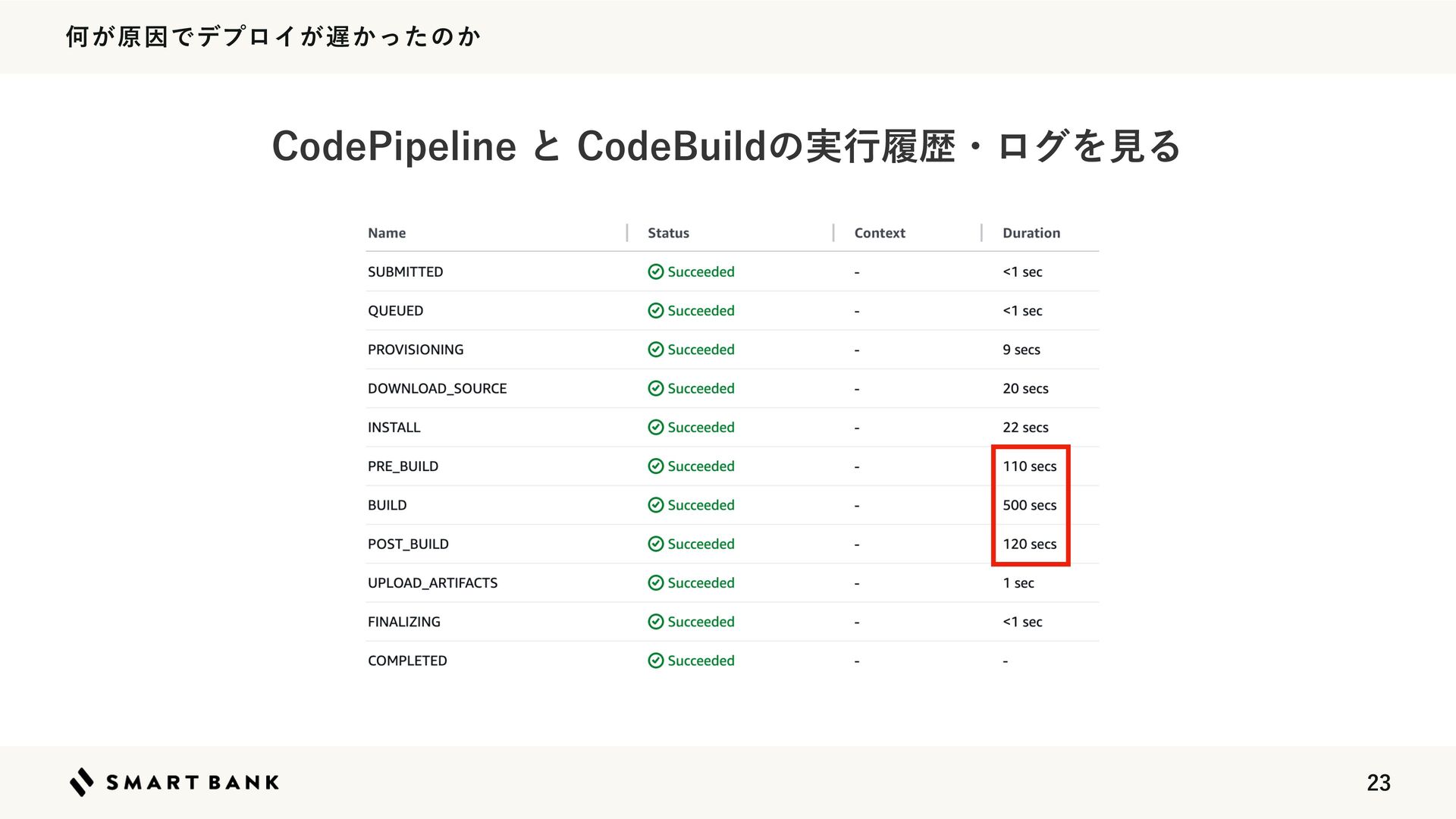This screenshot has width=1456, height=819.
Task: Click the PROVISIONING success check icon
Action: tap(656, 350)
